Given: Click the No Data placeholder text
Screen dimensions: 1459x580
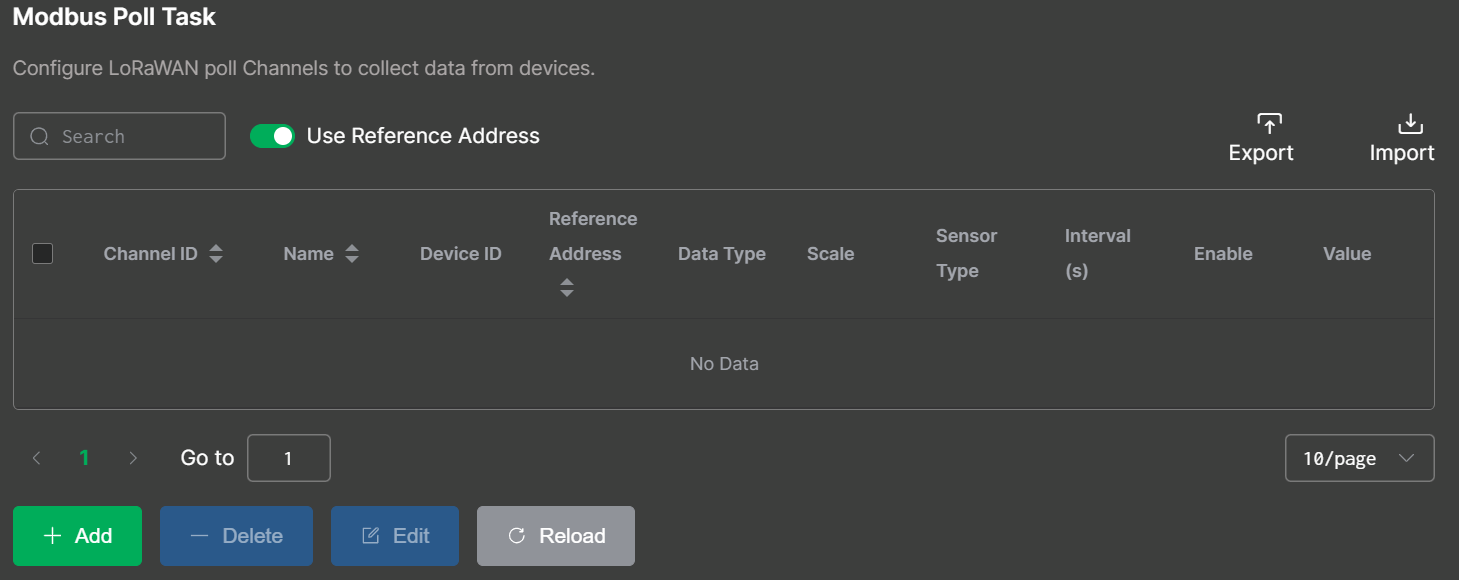Looking at the screenshot, I should (x=724, y=364).
